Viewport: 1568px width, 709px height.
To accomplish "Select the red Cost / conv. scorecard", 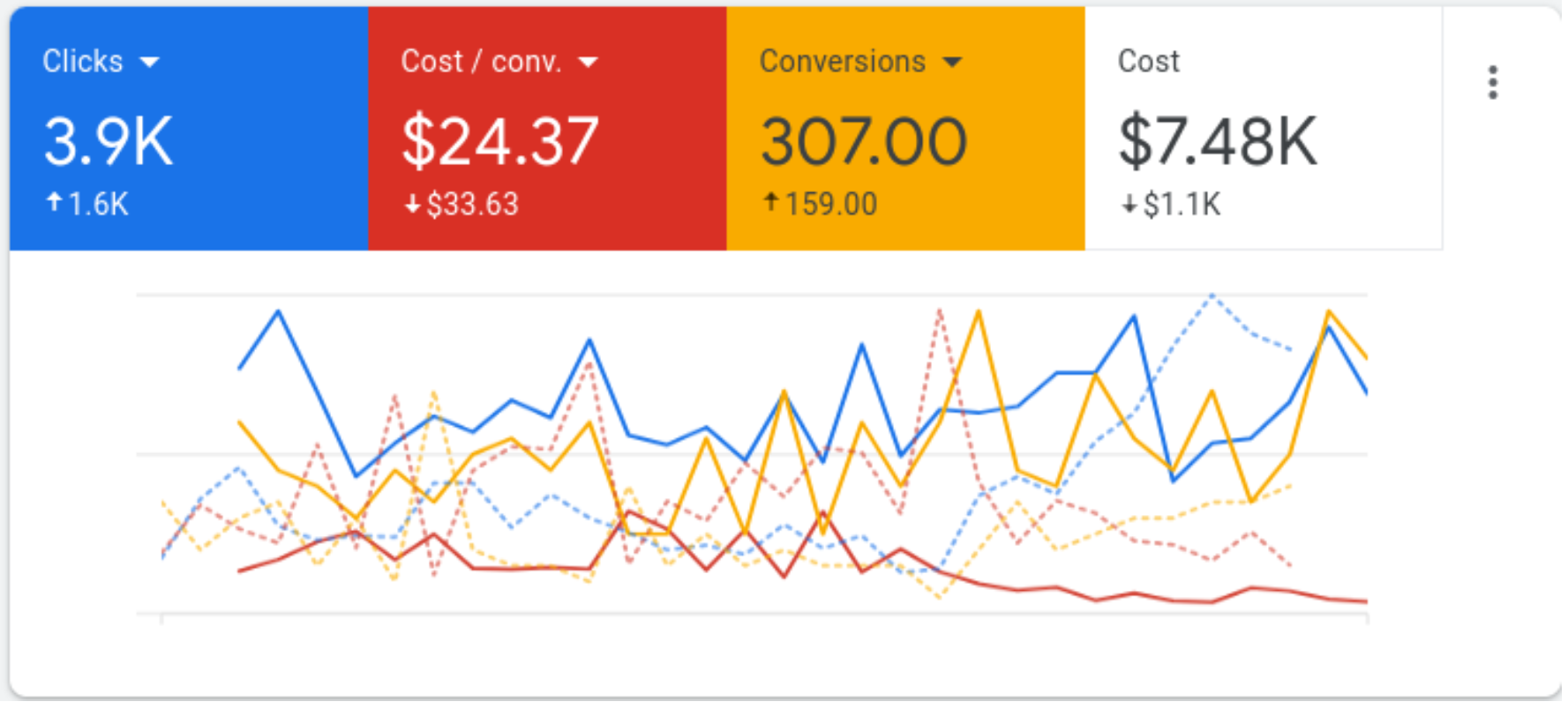I will 548,129.
